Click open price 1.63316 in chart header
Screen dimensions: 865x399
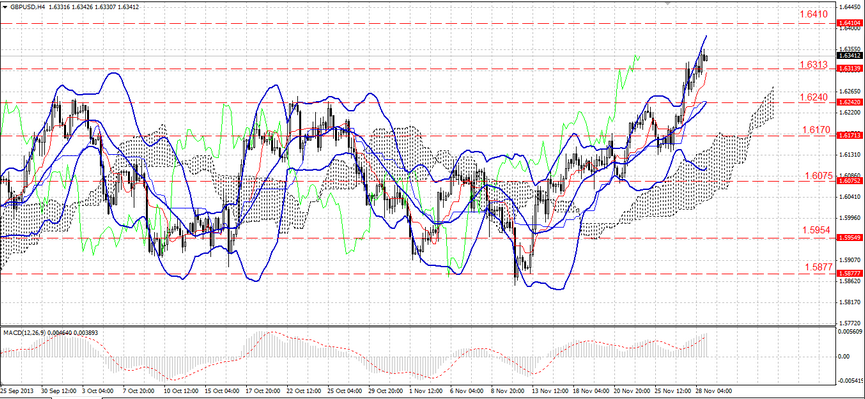tap(60, 7)
